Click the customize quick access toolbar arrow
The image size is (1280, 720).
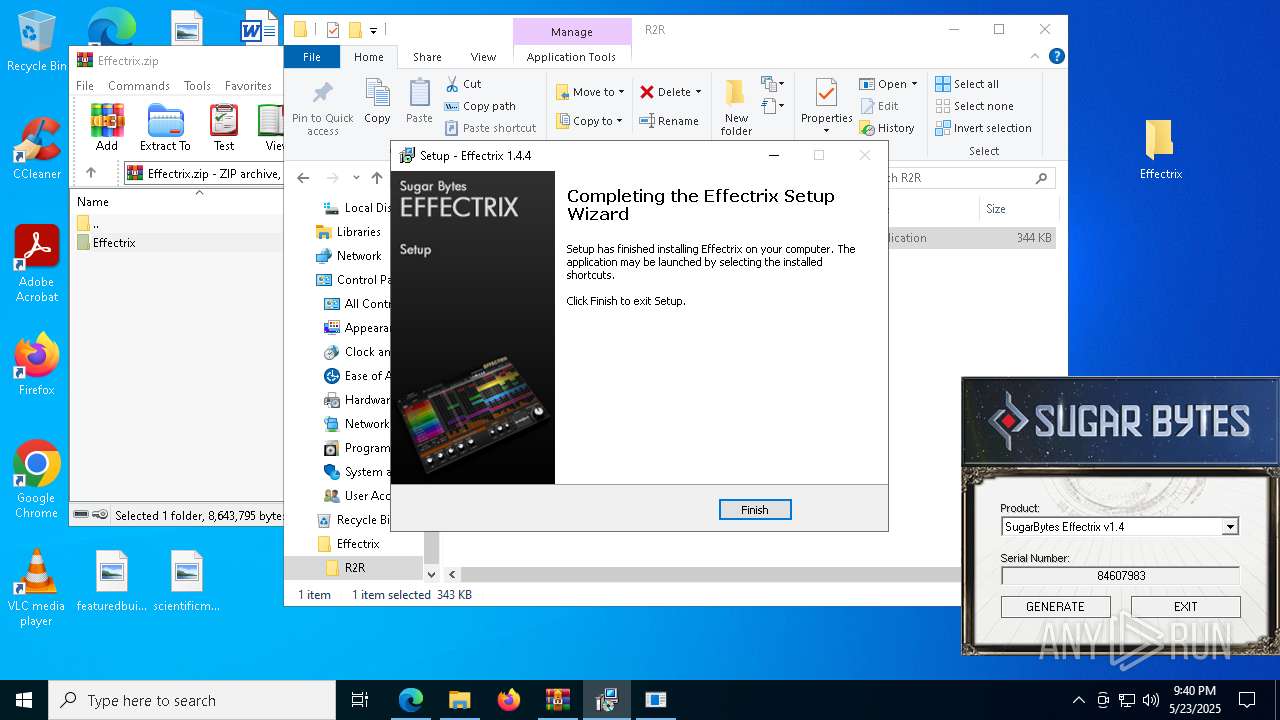coord(373,30)
